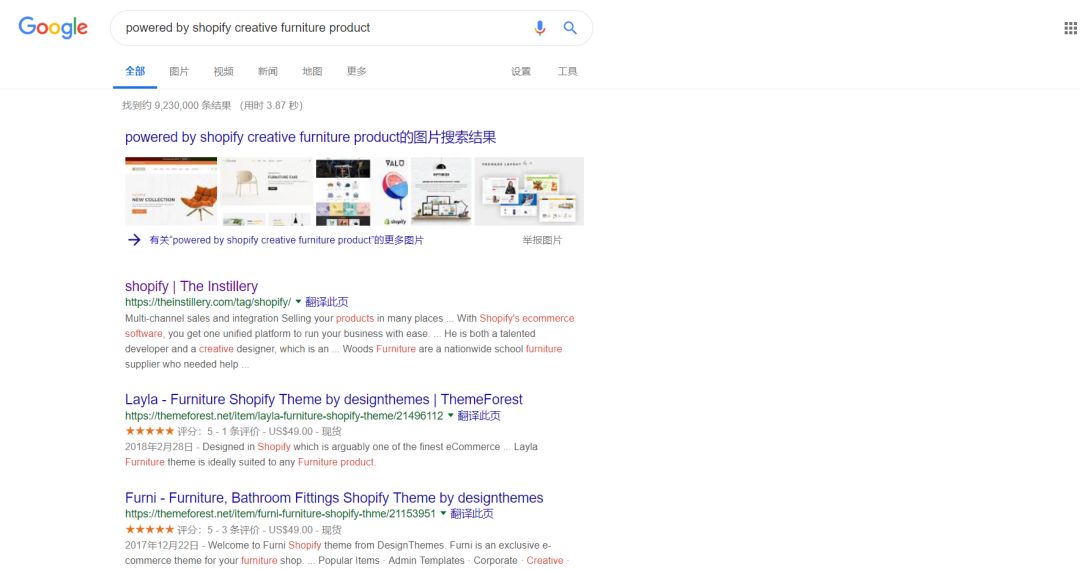Screen dimensions: 1080x570
Task: Open 设置 (Settings) menu
Action: (521, 72)
